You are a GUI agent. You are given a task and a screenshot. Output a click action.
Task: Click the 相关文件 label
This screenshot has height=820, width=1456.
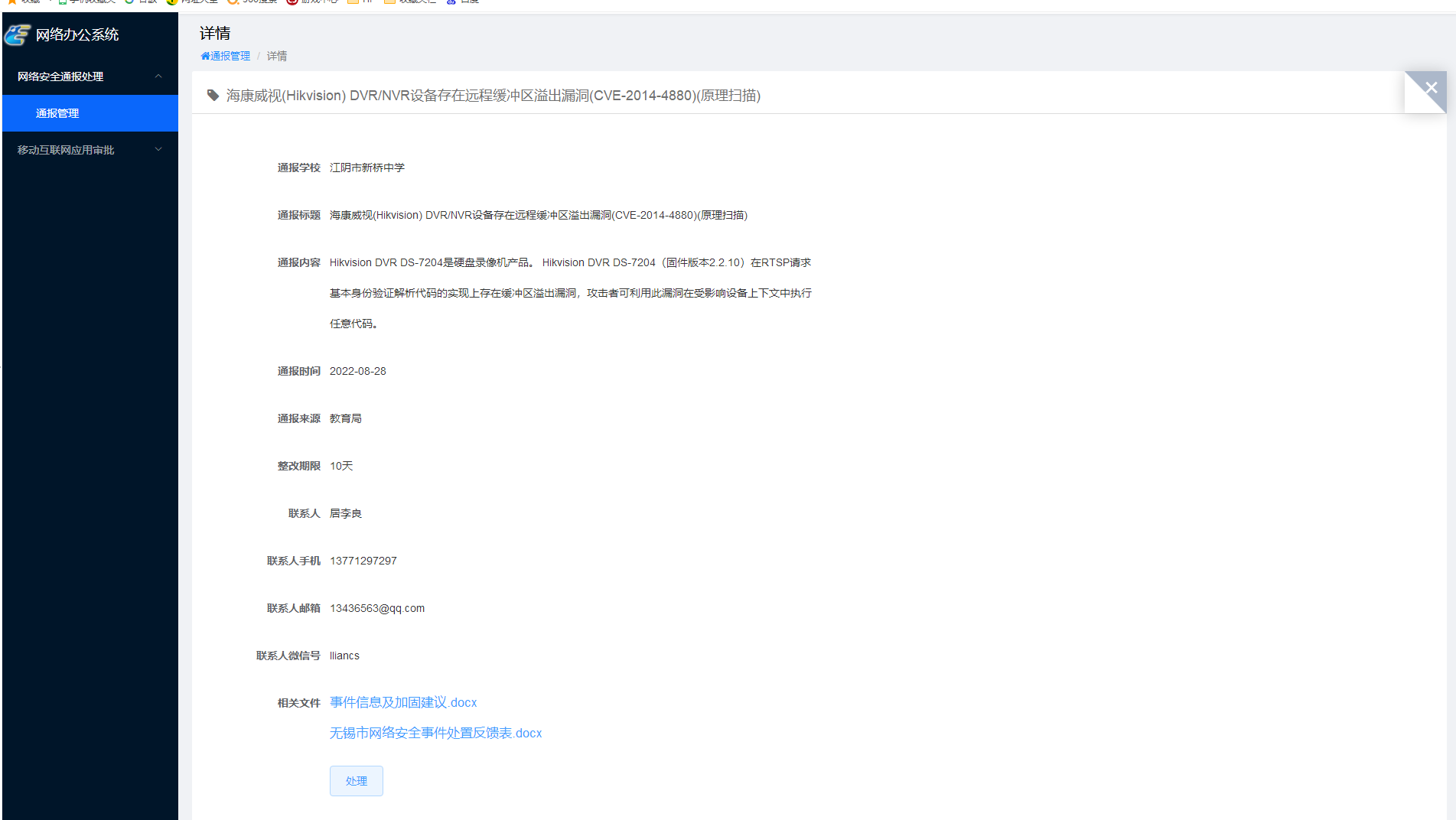pos(299,703)
